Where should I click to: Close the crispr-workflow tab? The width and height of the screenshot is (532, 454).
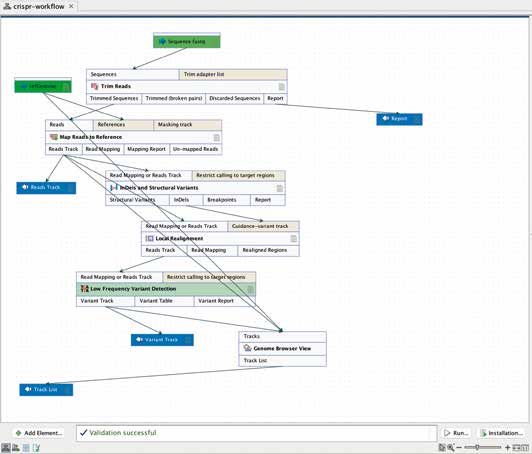71,6
